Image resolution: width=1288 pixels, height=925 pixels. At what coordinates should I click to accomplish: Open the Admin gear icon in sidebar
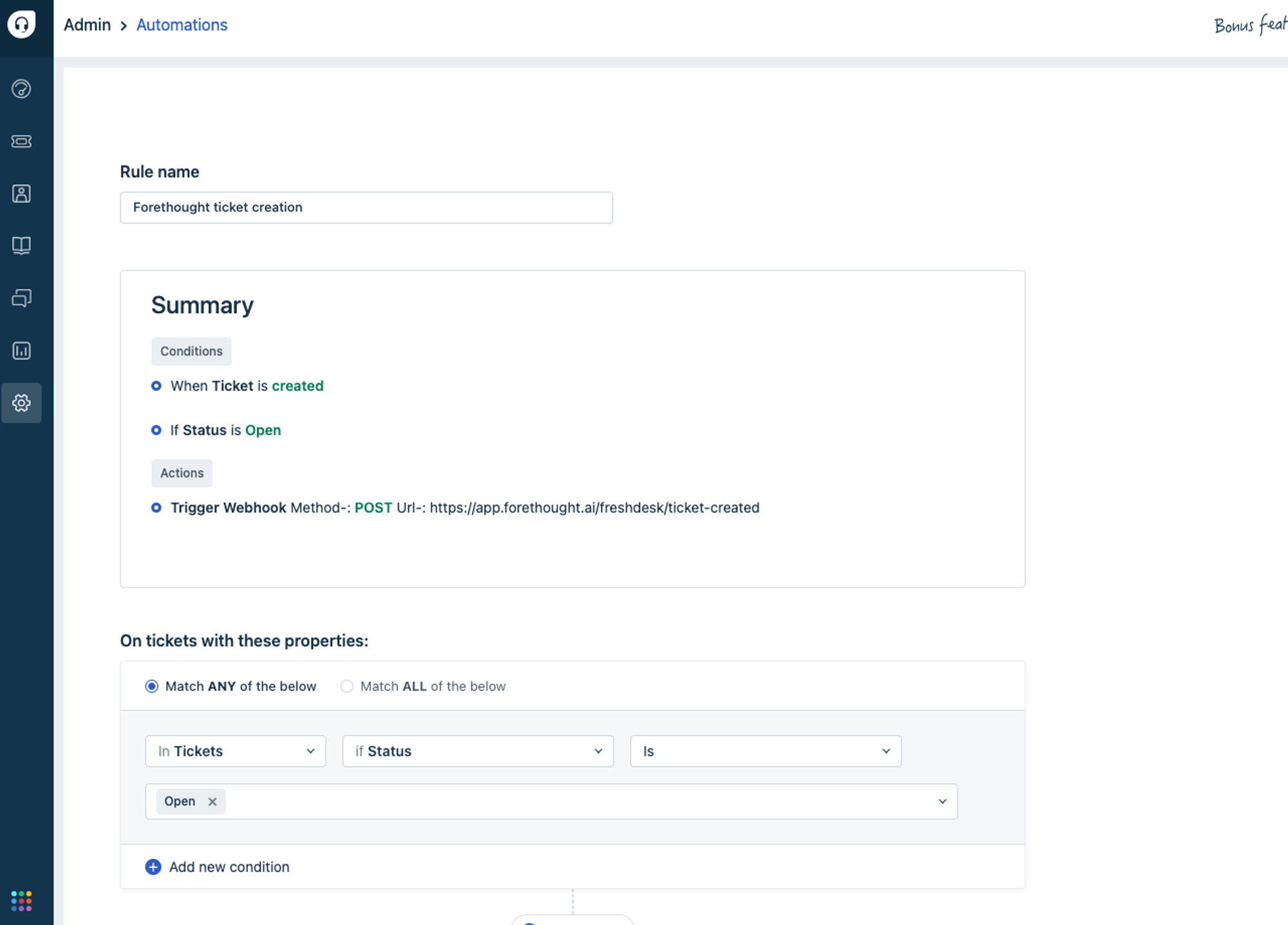coord(21,403)
